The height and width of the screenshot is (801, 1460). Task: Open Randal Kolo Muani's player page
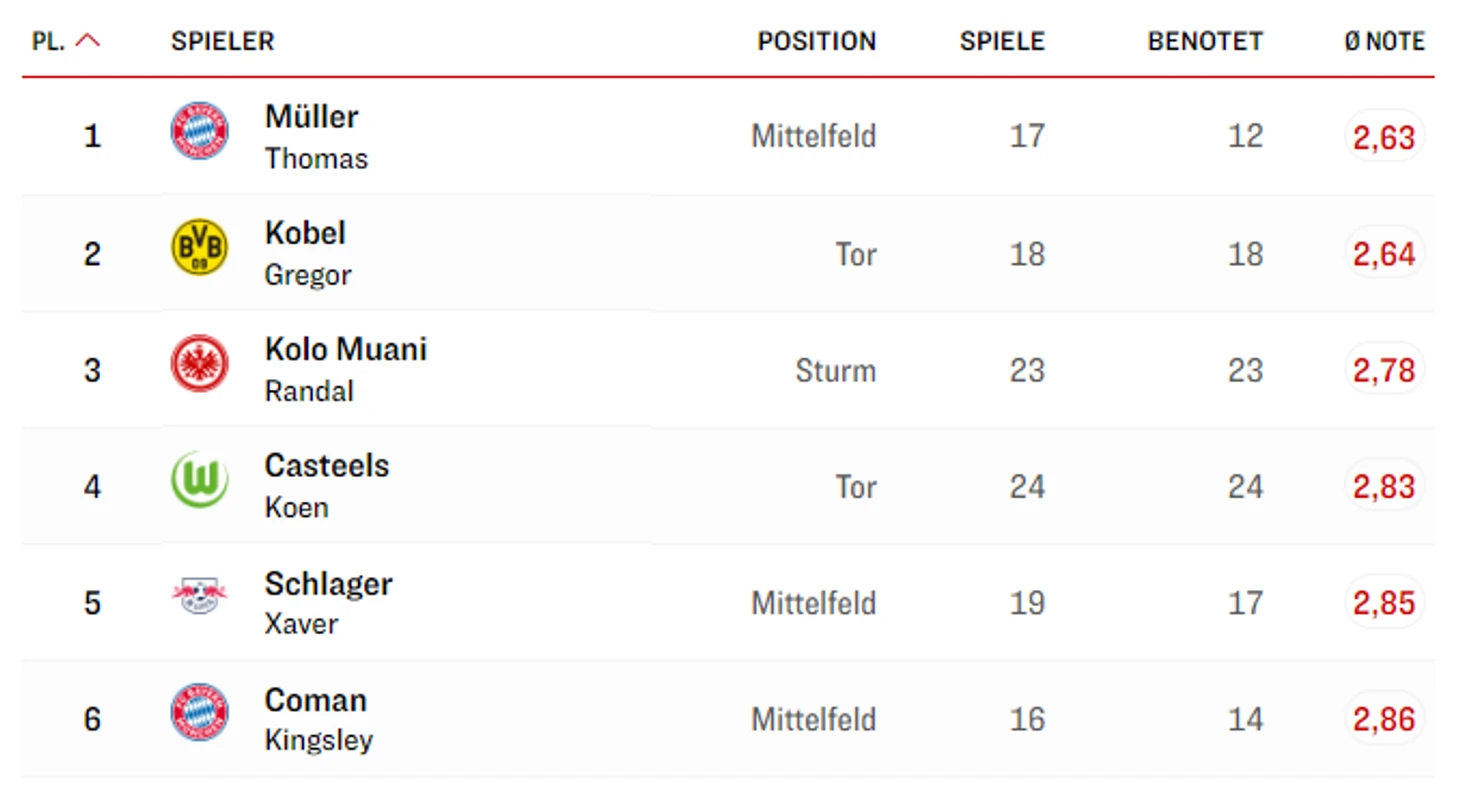[345, 350]
